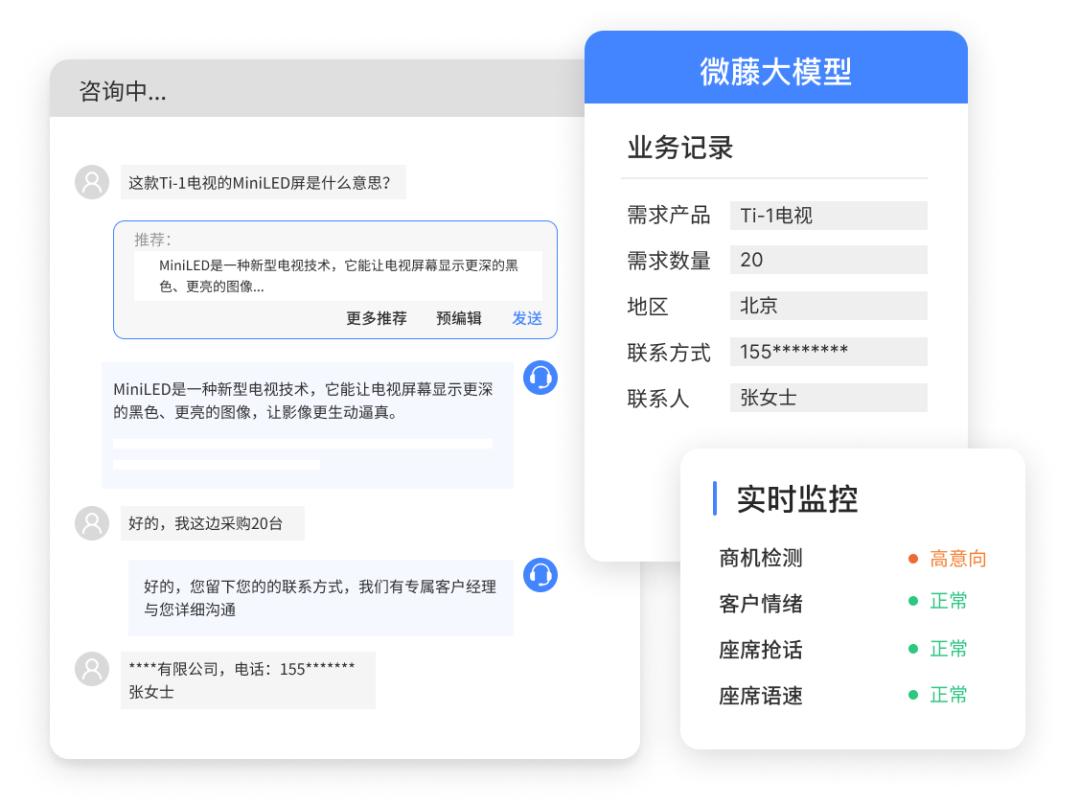
Task: Click green status dot for 座席语速
Action: pyautogui.click(x=912, y=695)
